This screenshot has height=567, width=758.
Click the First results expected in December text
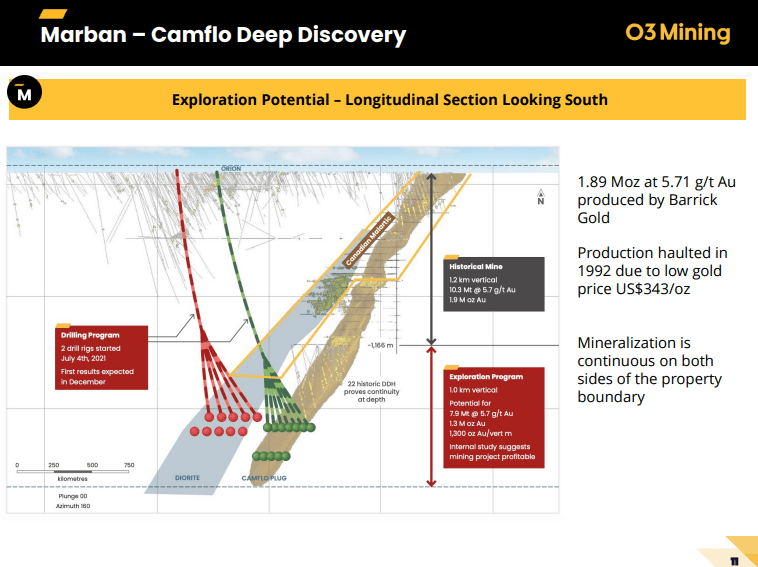[97, 377]
